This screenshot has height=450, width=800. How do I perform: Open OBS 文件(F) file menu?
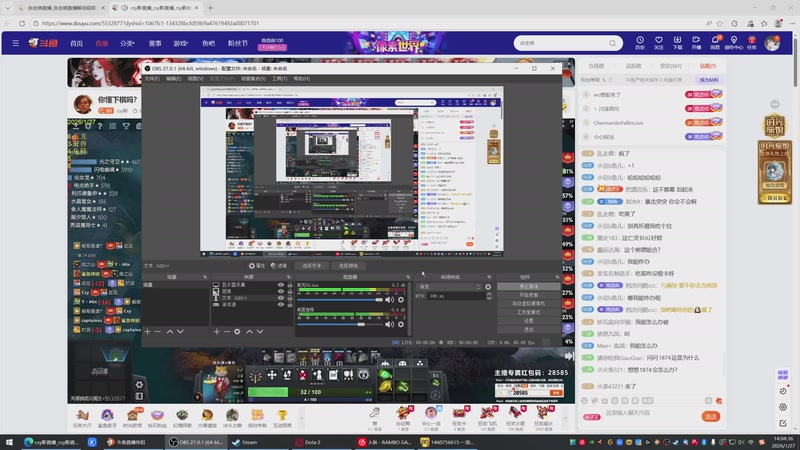click(152, 79)
